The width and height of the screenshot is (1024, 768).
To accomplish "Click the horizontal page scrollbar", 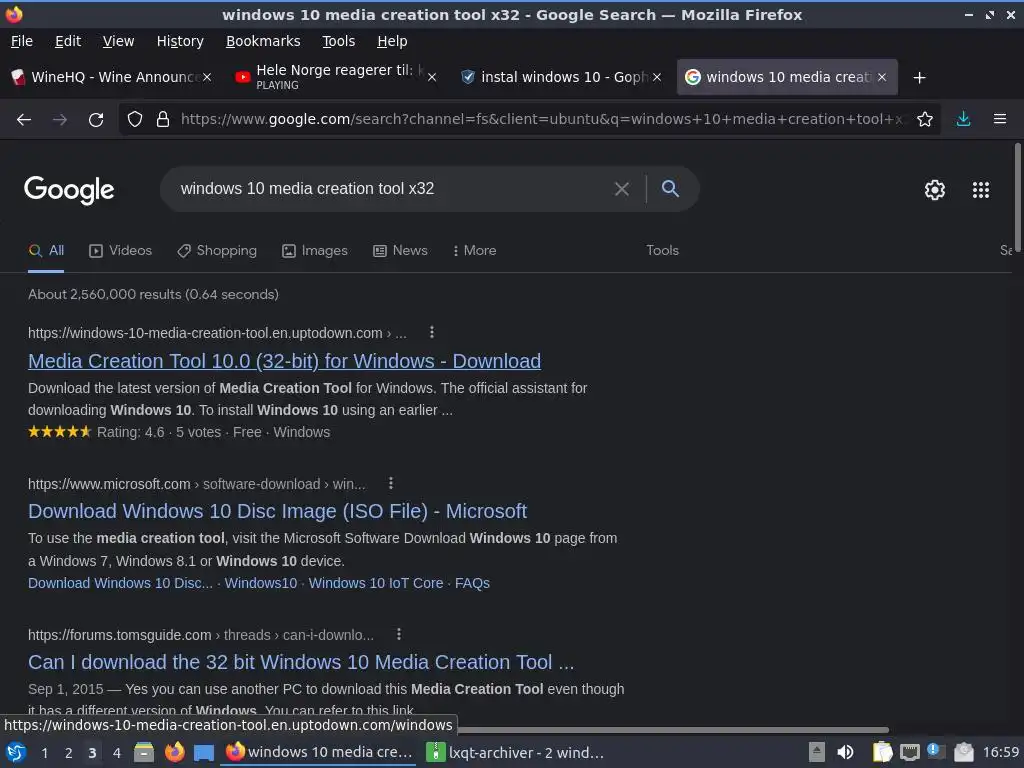I will click(x=673, y=729).
